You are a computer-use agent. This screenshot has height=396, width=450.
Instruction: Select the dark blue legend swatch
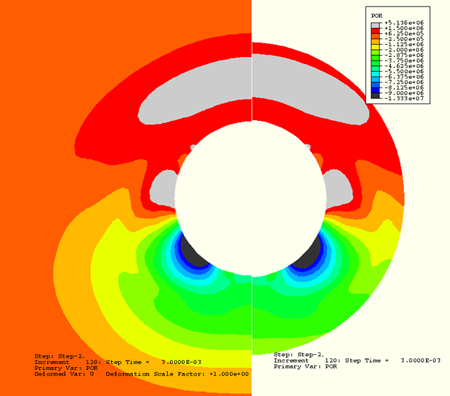coord(375,90)
